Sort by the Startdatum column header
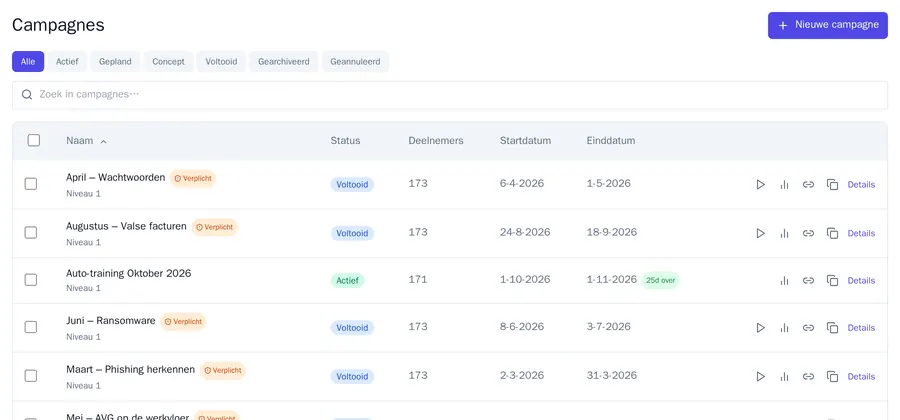 point(525,141)
